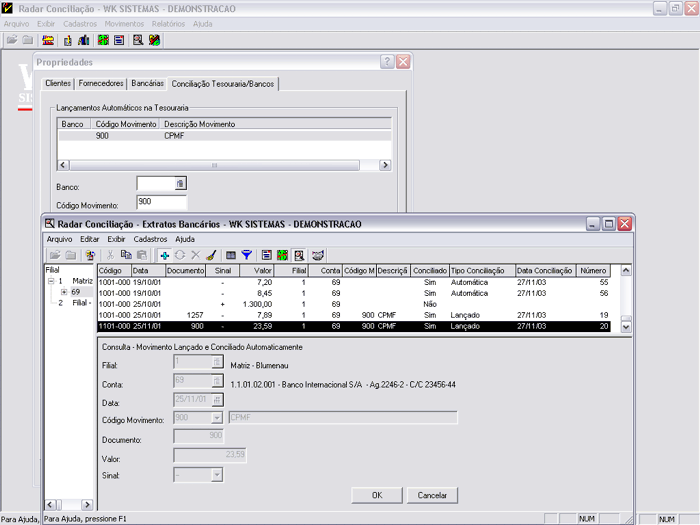700x525 pixels.
Task: Open the Cadastros menu in Extratos Bancários
Action: pyautogui.click(x=150, y=239)
